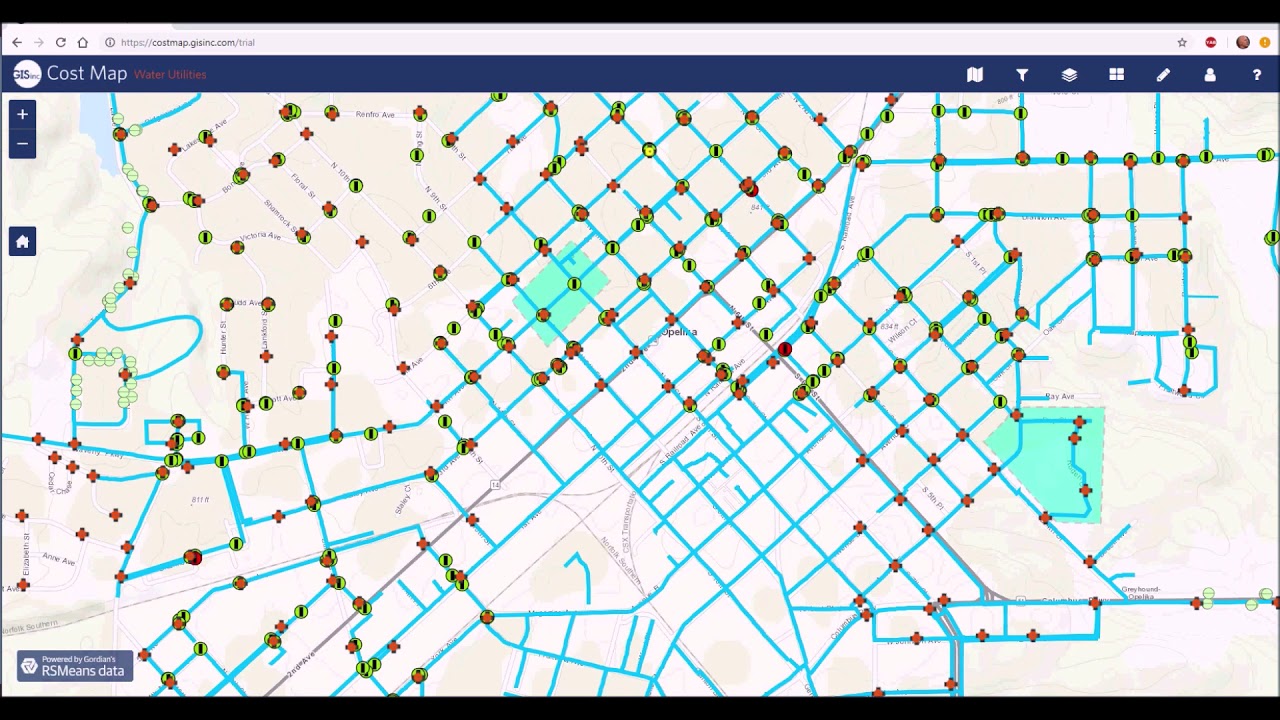Click the Greyhound-Opelika label
This screenshot has width=1280, height=720.
[x=1140, y=593]
